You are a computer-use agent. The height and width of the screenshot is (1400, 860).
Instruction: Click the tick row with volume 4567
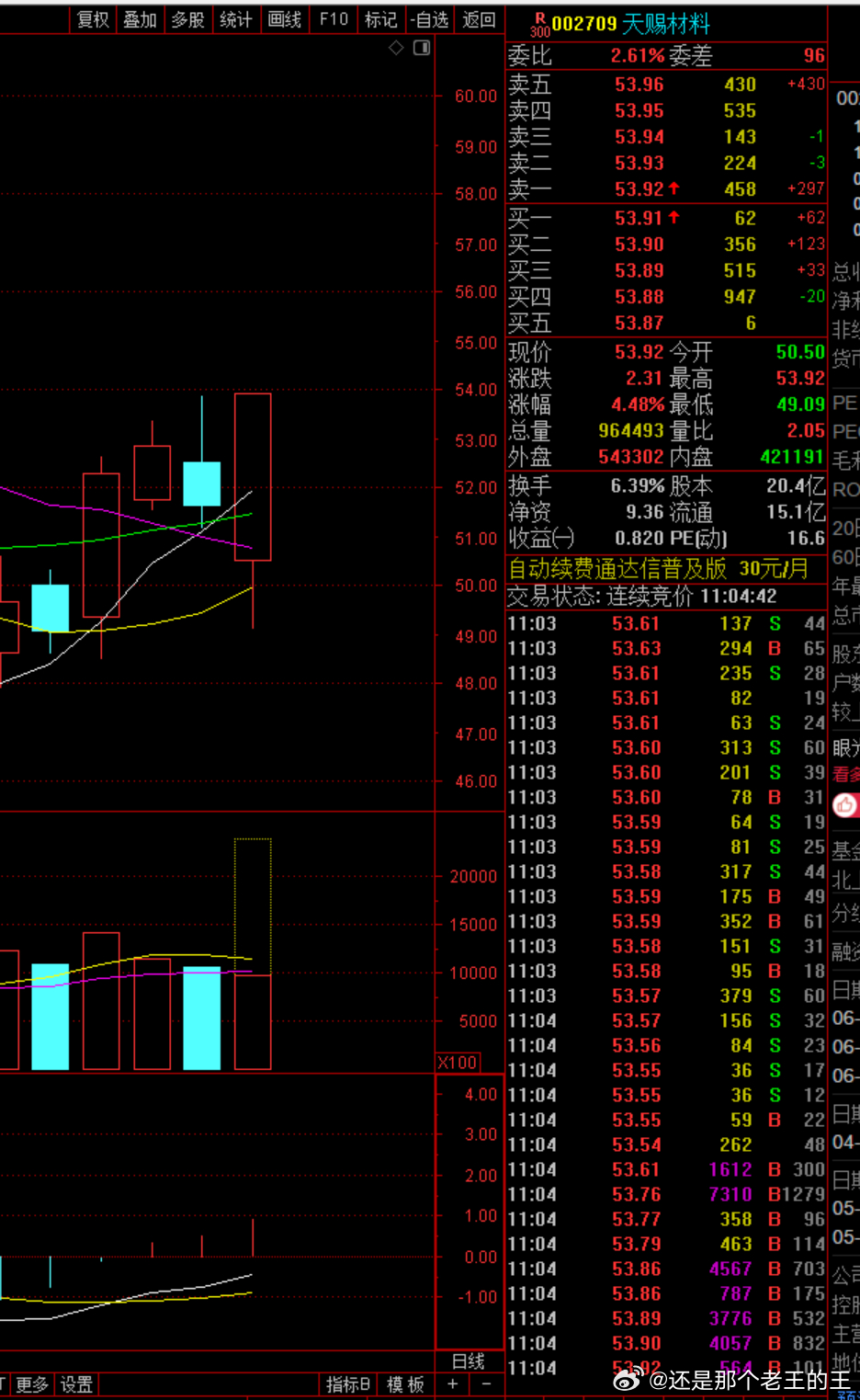(x=666, y=1269)
